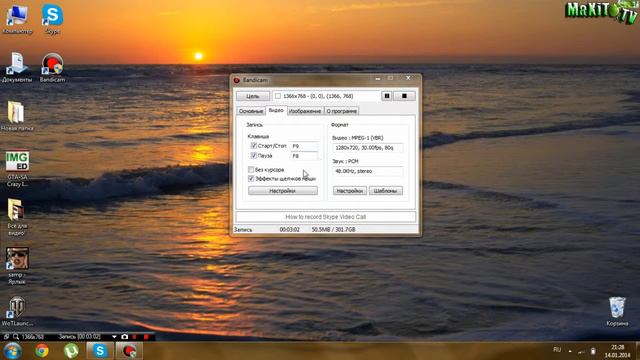Toggle the checkbox beside 1366x768 target
This screenshot has height=360, width=640.
click(x=278, y=96)
